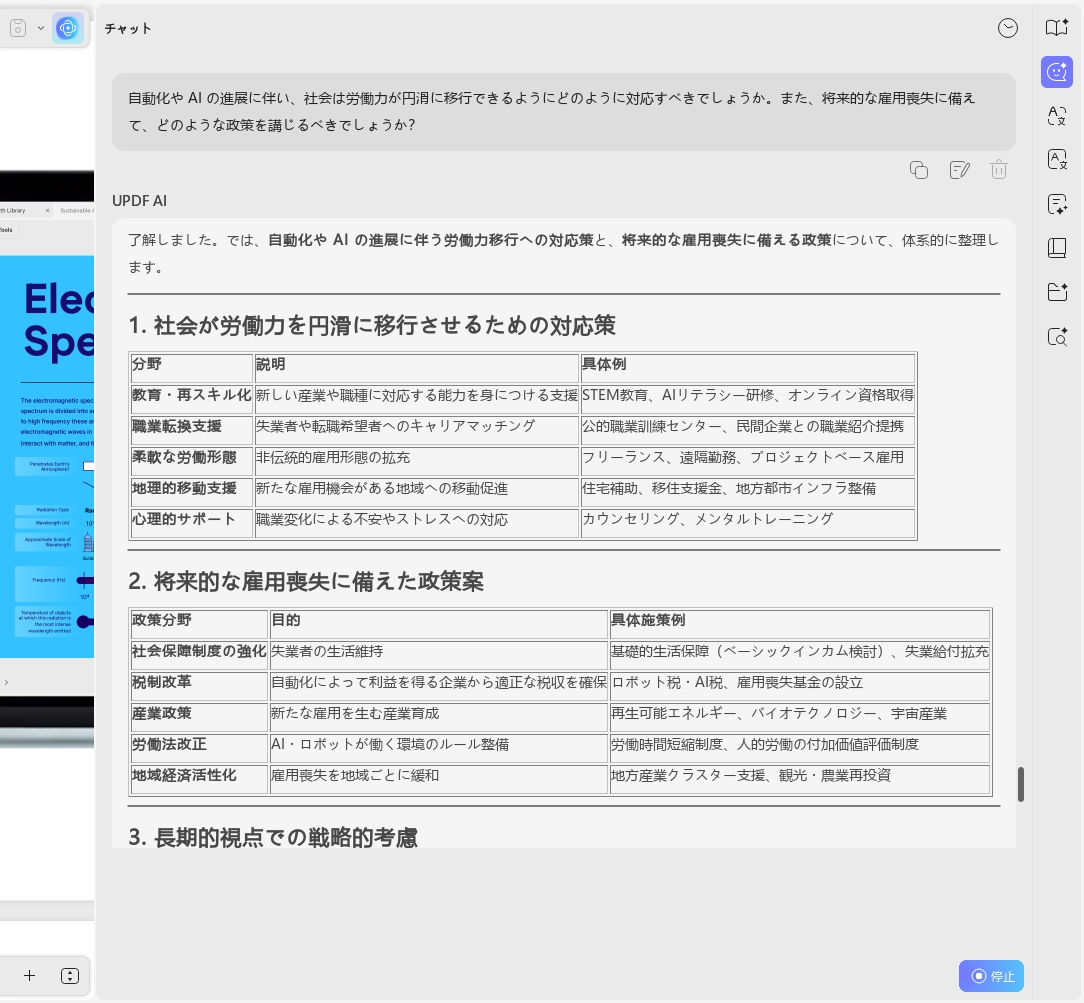Click the 労働時間短縮制度 cell
This screenshot has height=1003, width=1084.
point(800,747)
